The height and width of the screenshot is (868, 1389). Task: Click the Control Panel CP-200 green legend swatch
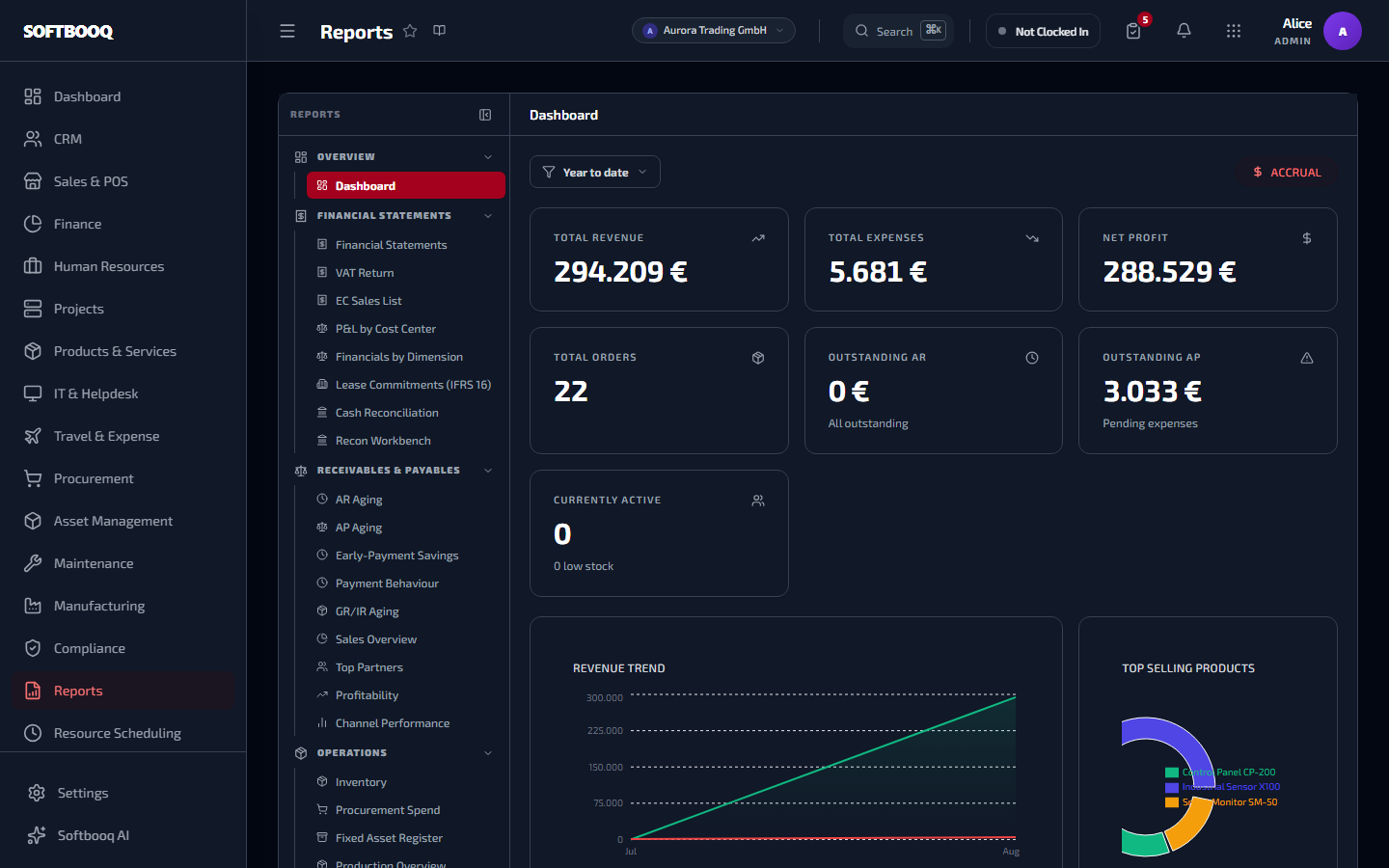coord(1172,773)
